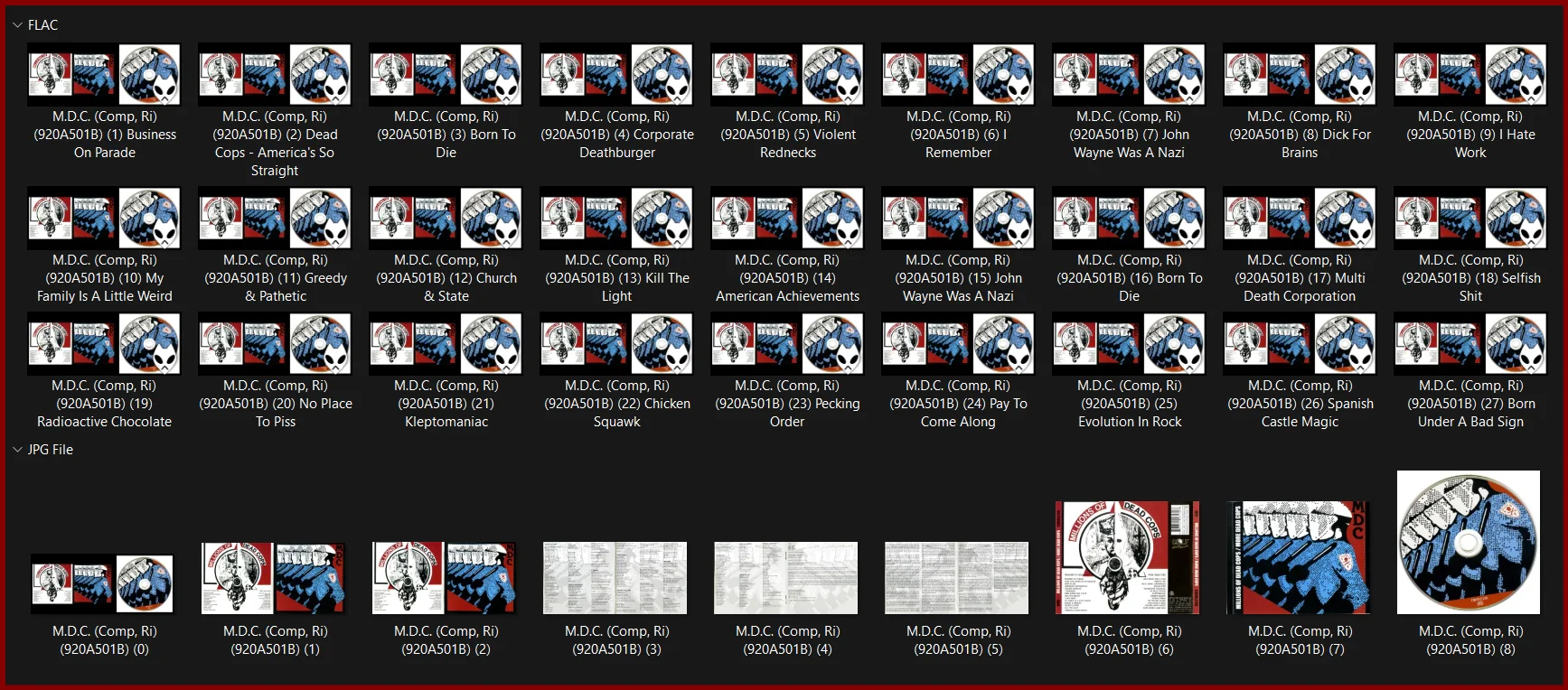Select the (6) I Remember file icon
Screen dimensions: 1568x690
click(x=958, y=74)
